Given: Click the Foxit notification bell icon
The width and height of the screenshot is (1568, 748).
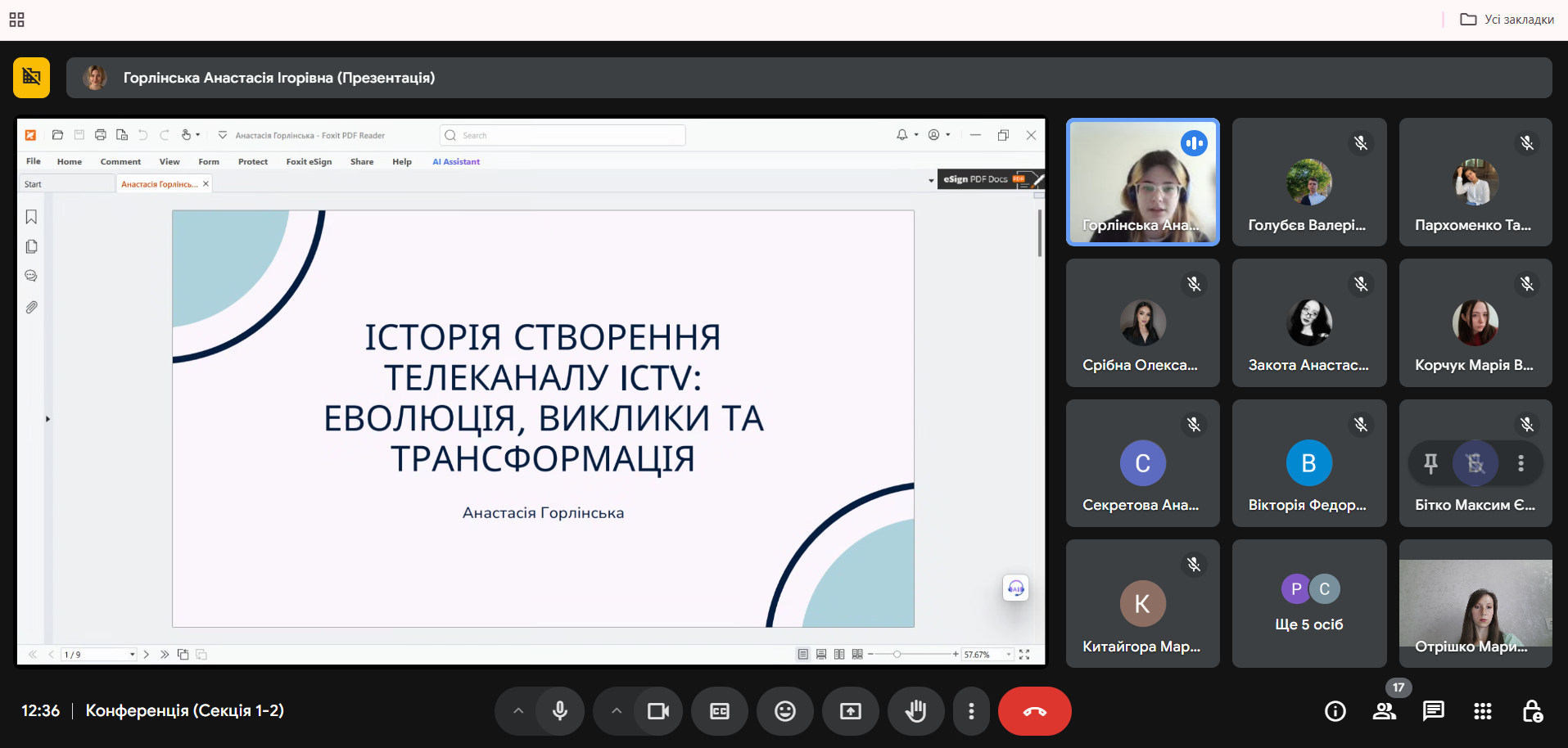Looking at the screenshot, I should (901, 135).
